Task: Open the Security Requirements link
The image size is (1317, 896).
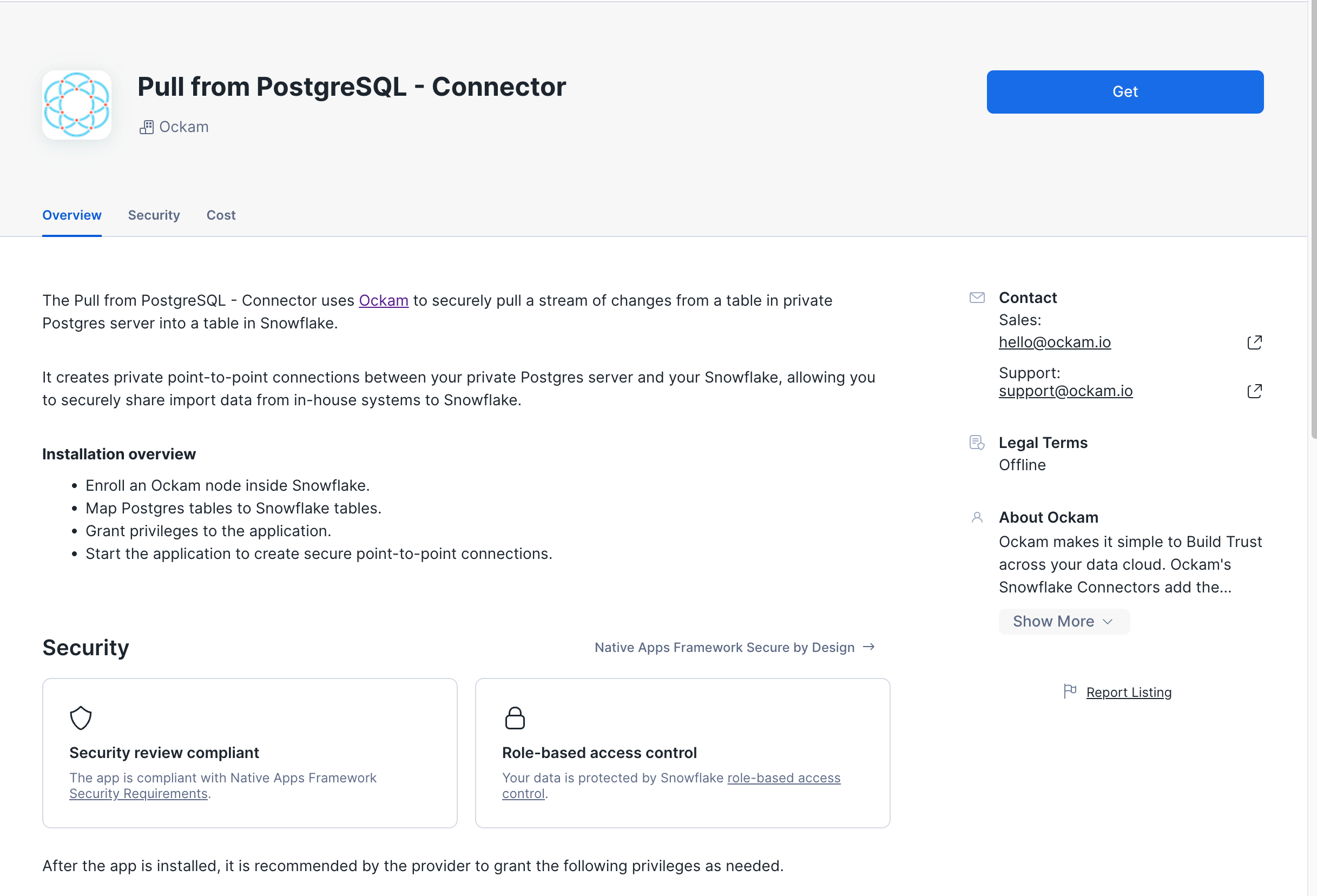Action: pos(139,794)
